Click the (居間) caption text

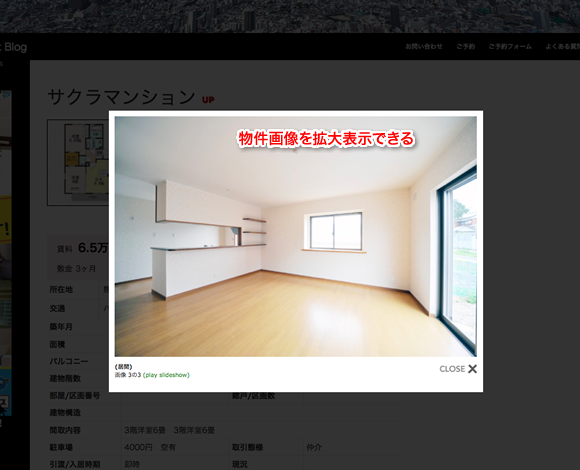pyautogui.click(x=124, y=367)
